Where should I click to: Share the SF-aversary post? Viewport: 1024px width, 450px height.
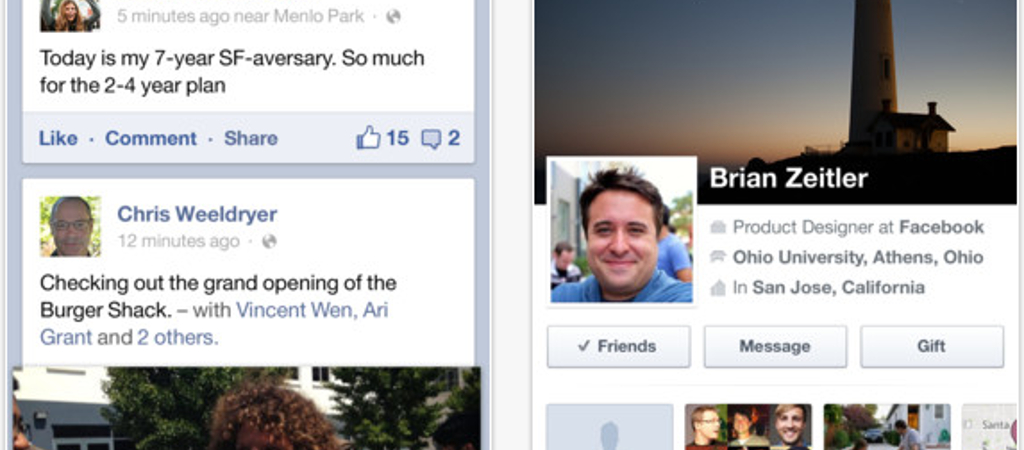[x=251, y=138]
